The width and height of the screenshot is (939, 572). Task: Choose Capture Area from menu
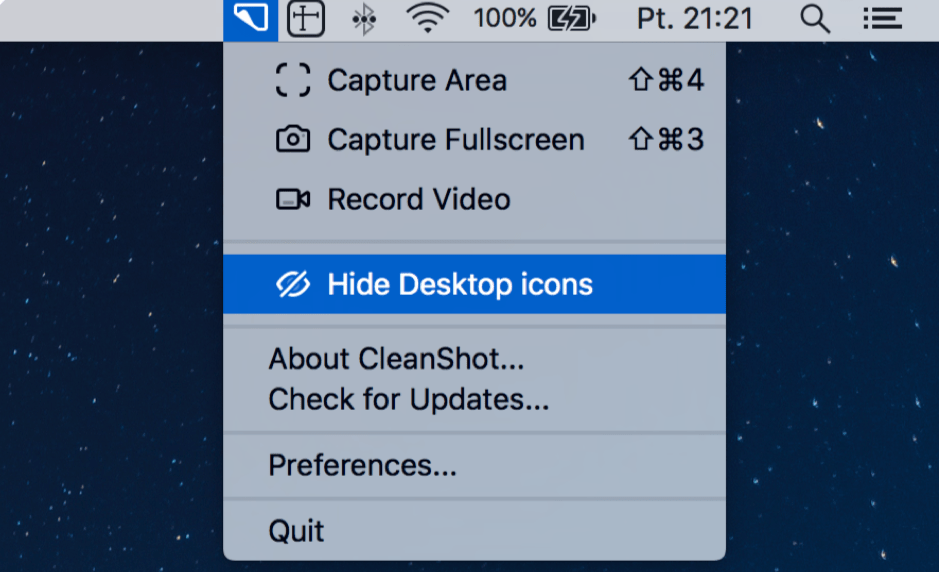pos(474,80)
